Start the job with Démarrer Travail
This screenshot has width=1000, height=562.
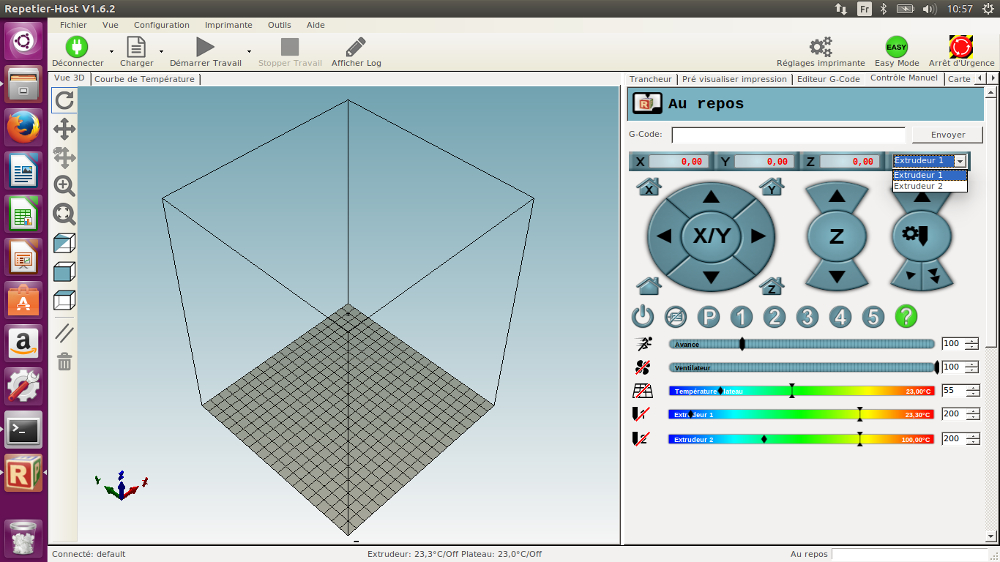[205, 47]
